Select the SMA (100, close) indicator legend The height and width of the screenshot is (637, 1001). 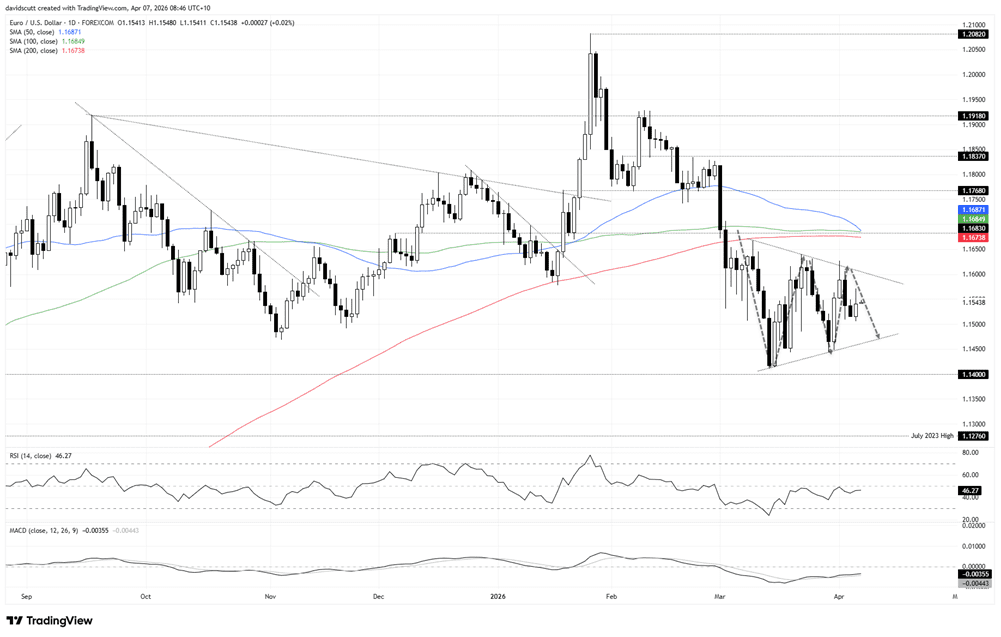coord(48,41)
